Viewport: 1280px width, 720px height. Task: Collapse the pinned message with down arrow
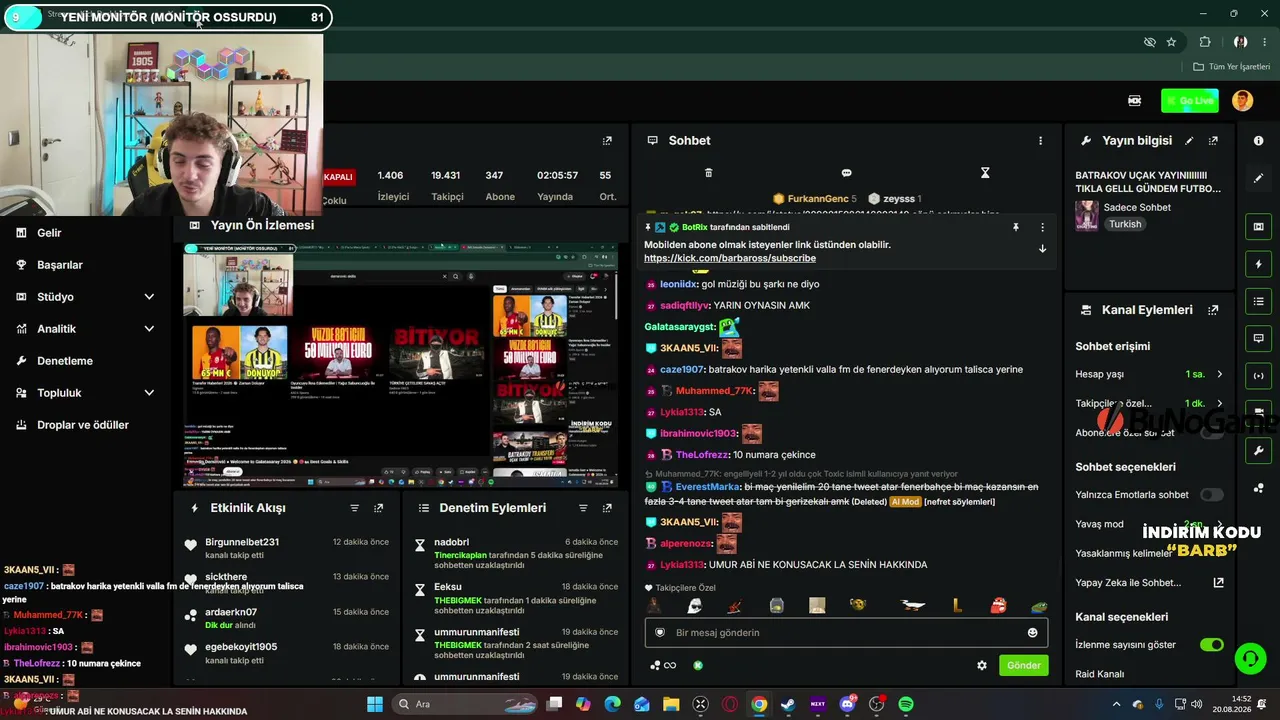(x=1042, y=249)
